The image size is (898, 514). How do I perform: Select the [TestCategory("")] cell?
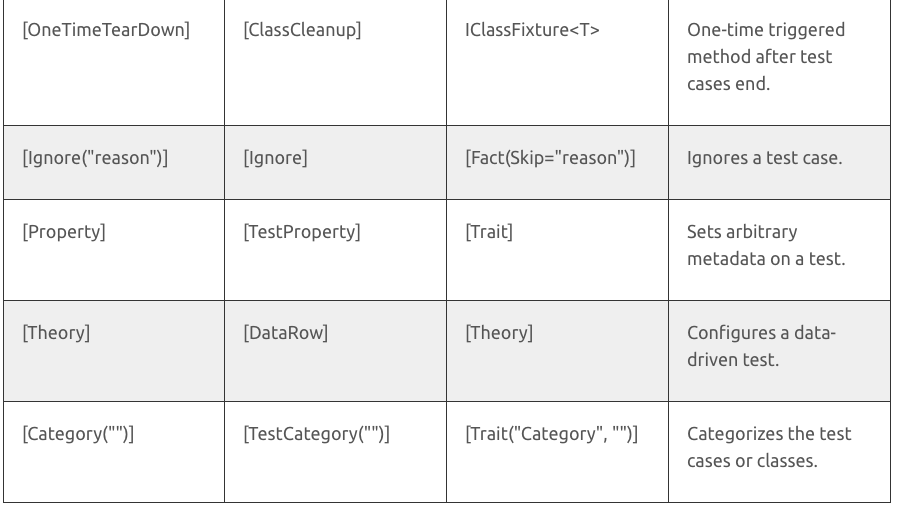pos(316,434)
